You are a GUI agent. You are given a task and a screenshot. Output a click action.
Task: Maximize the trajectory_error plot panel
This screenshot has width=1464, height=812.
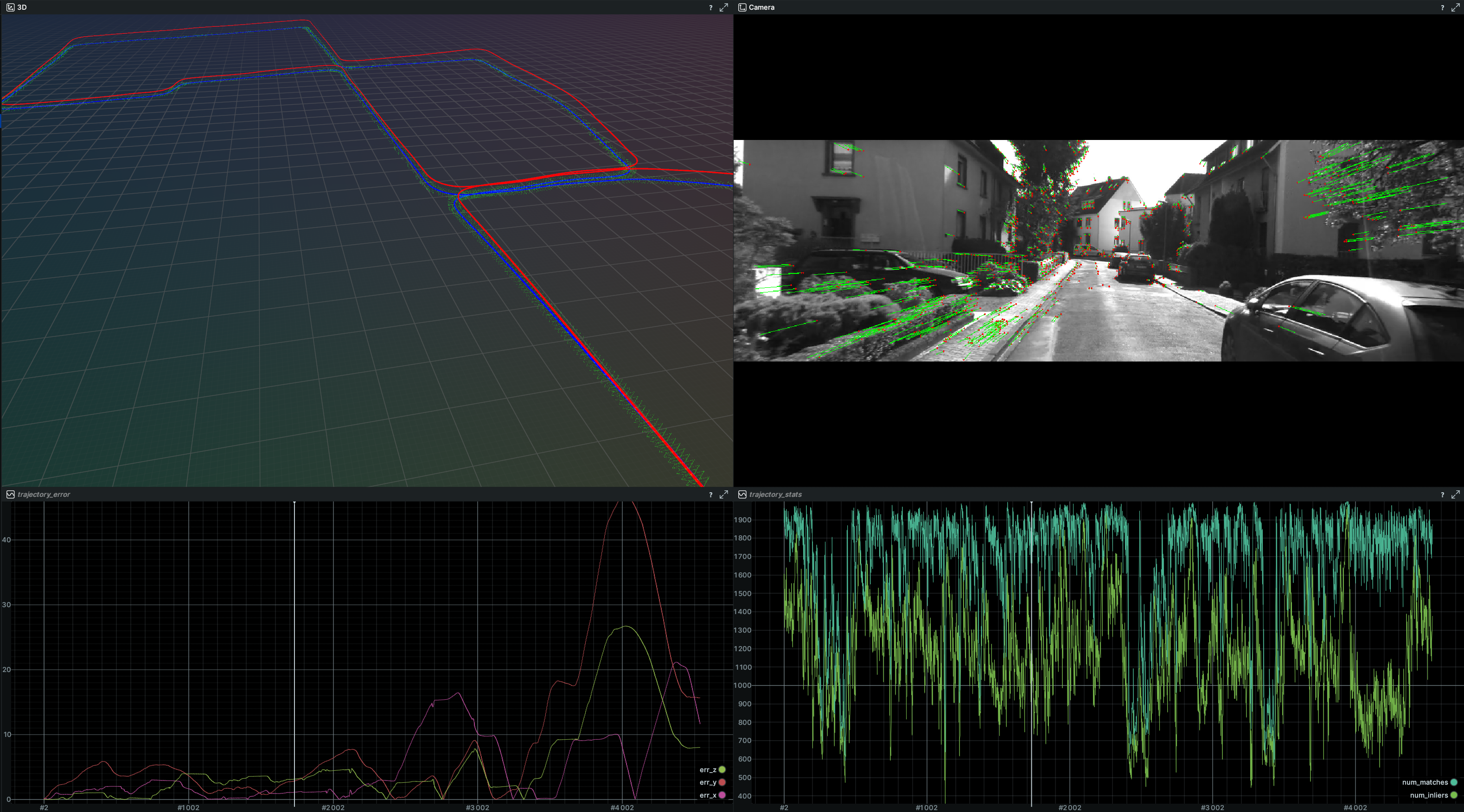[x=724, y=495]
